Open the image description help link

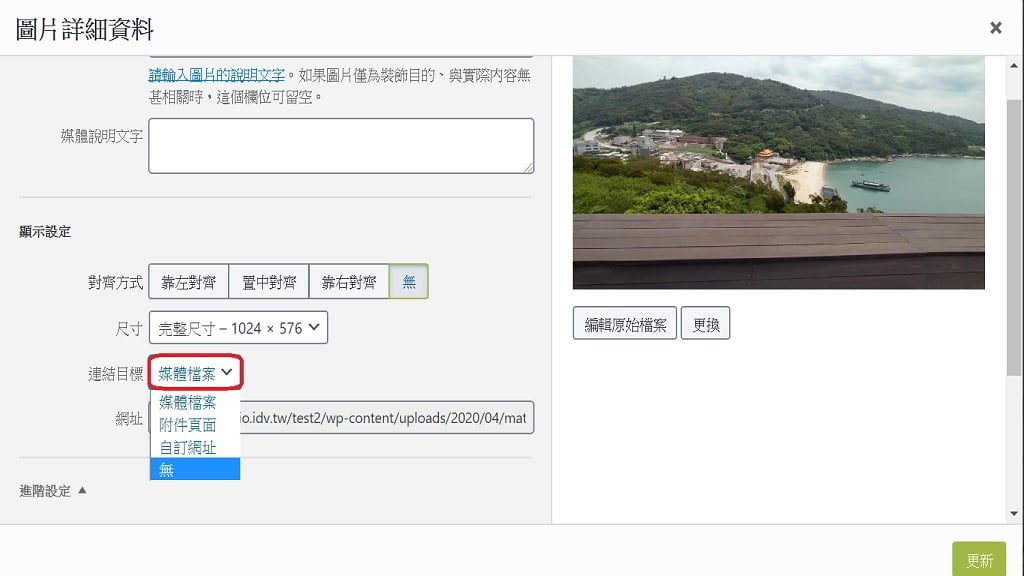click(x=217, y=74)
